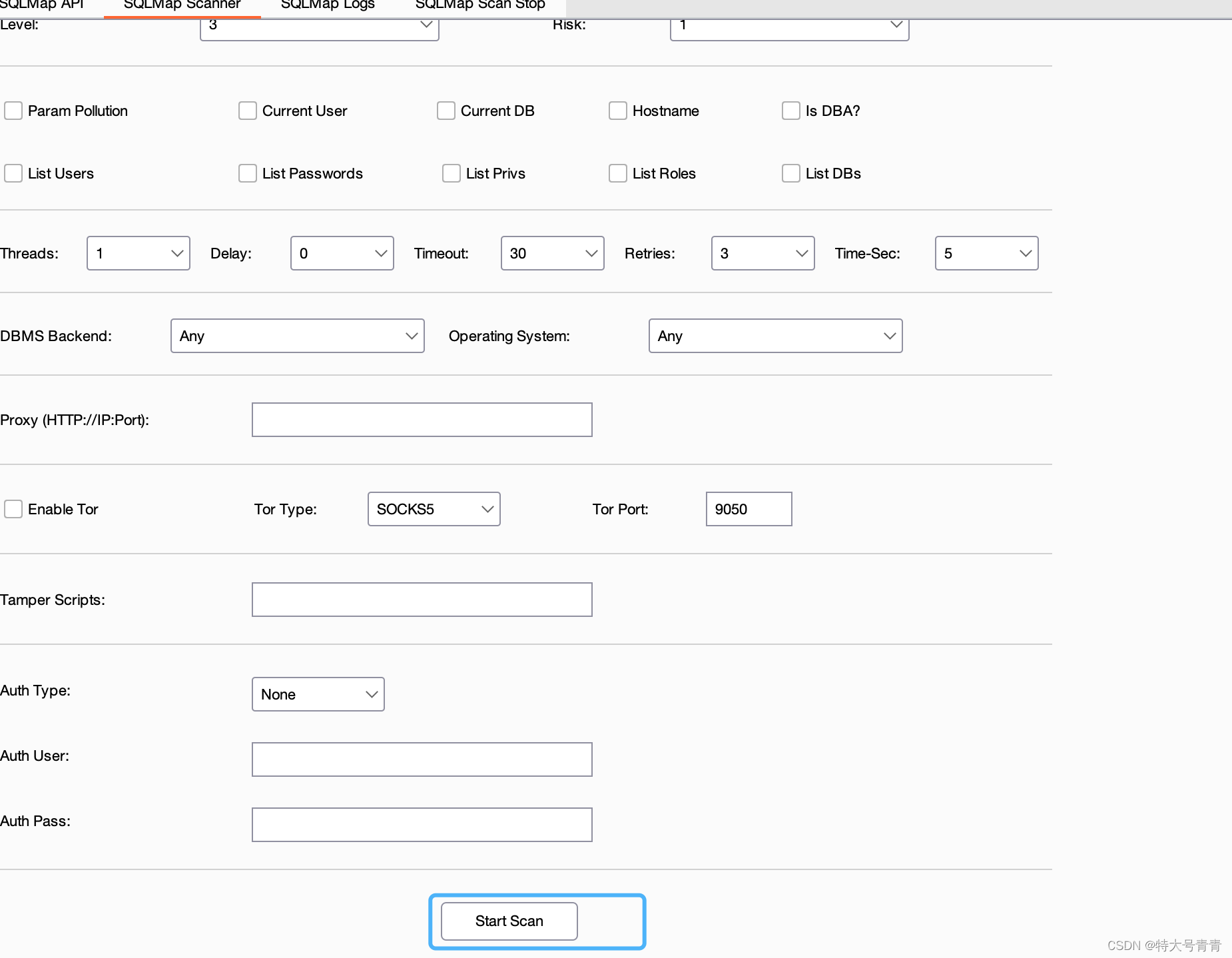Screen dimensions: 1232x958
Task: Tick the Current User checkbox
Action: pyautogui.click(x=248, y=111)
